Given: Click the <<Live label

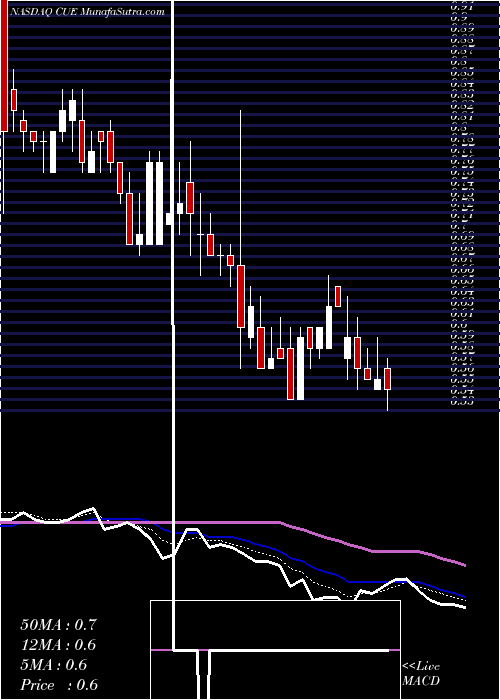Looking at the screenshot, I should coord(421,667).
